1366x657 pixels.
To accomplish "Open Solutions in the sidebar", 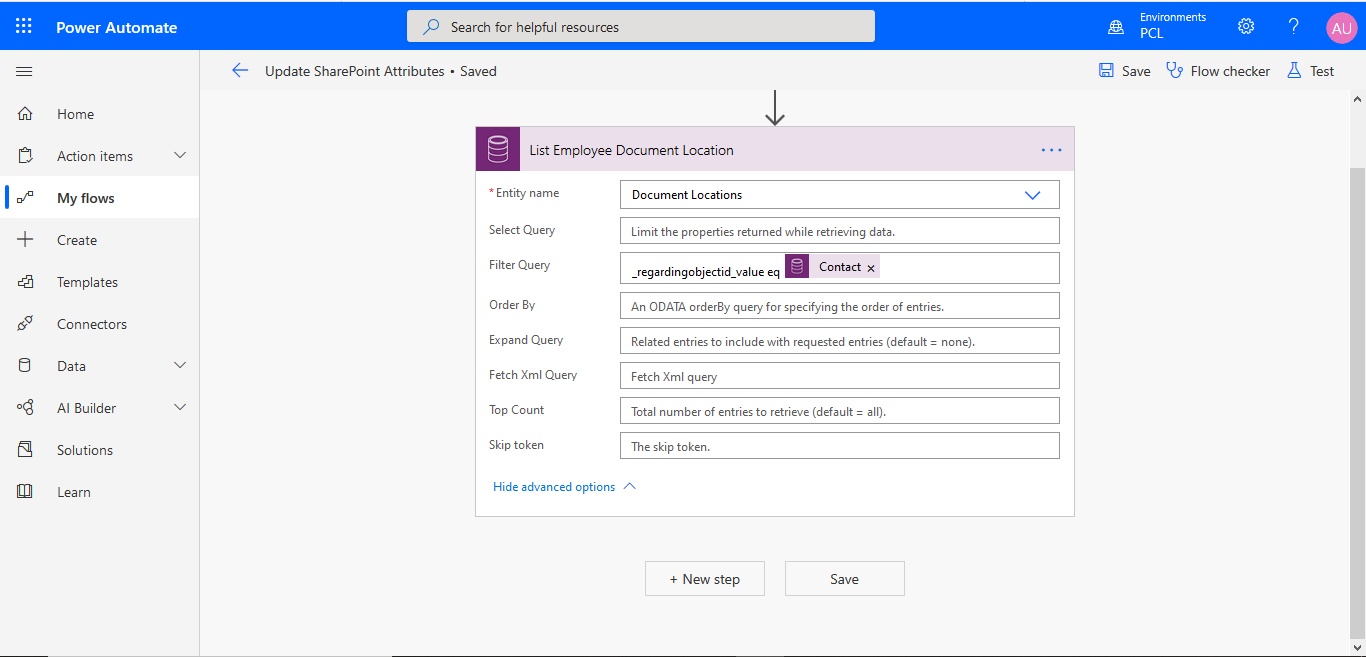I will (x=100, y=450).
